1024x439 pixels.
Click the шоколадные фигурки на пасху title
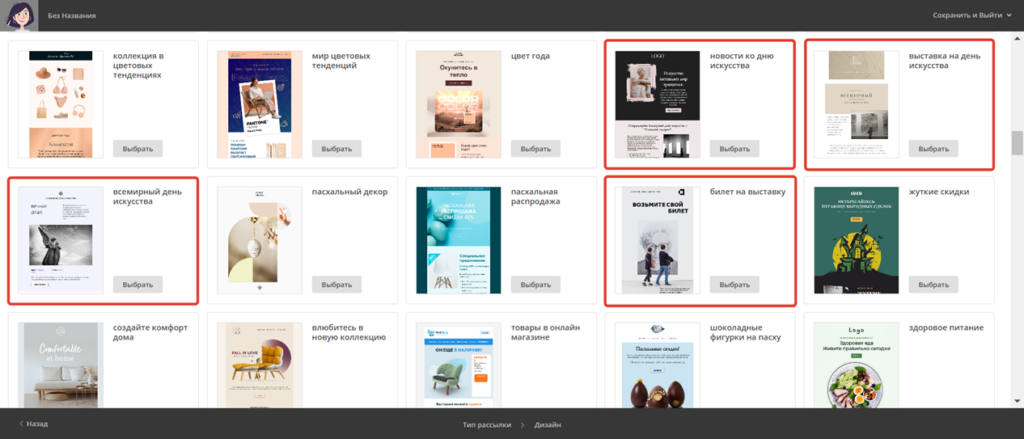(745, 333)
